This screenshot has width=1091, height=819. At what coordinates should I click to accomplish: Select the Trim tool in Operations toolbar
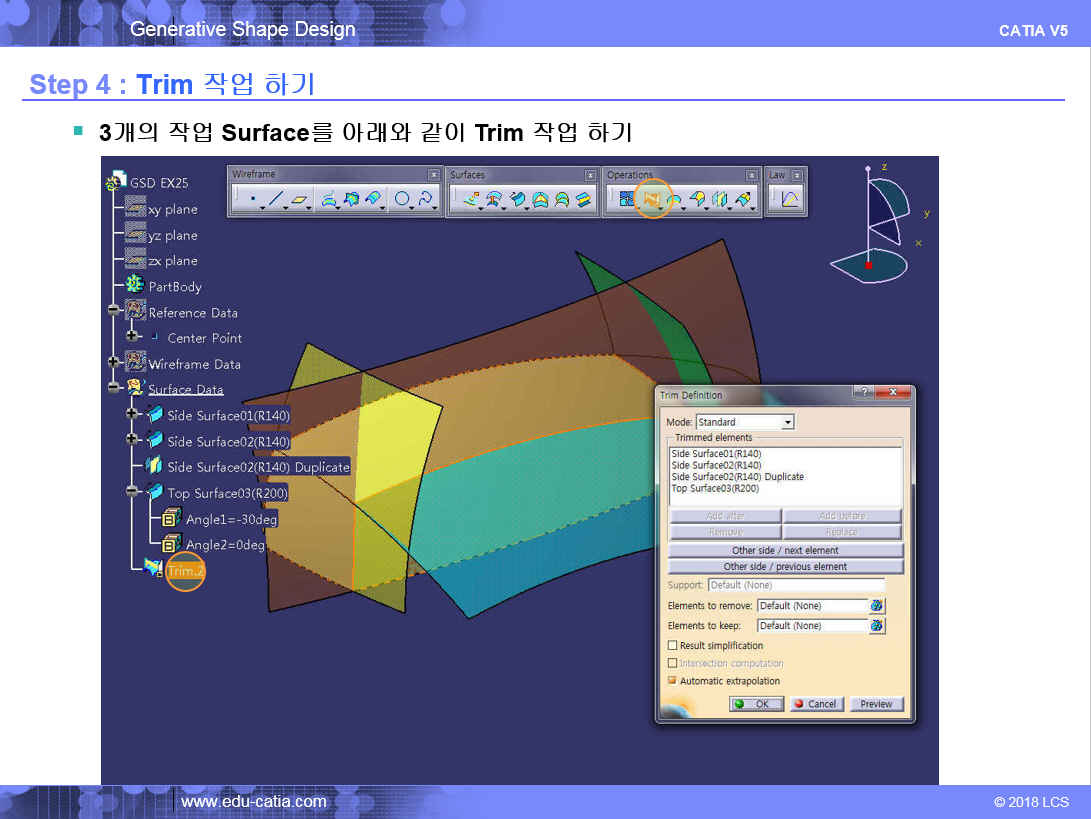coord(652,200)
